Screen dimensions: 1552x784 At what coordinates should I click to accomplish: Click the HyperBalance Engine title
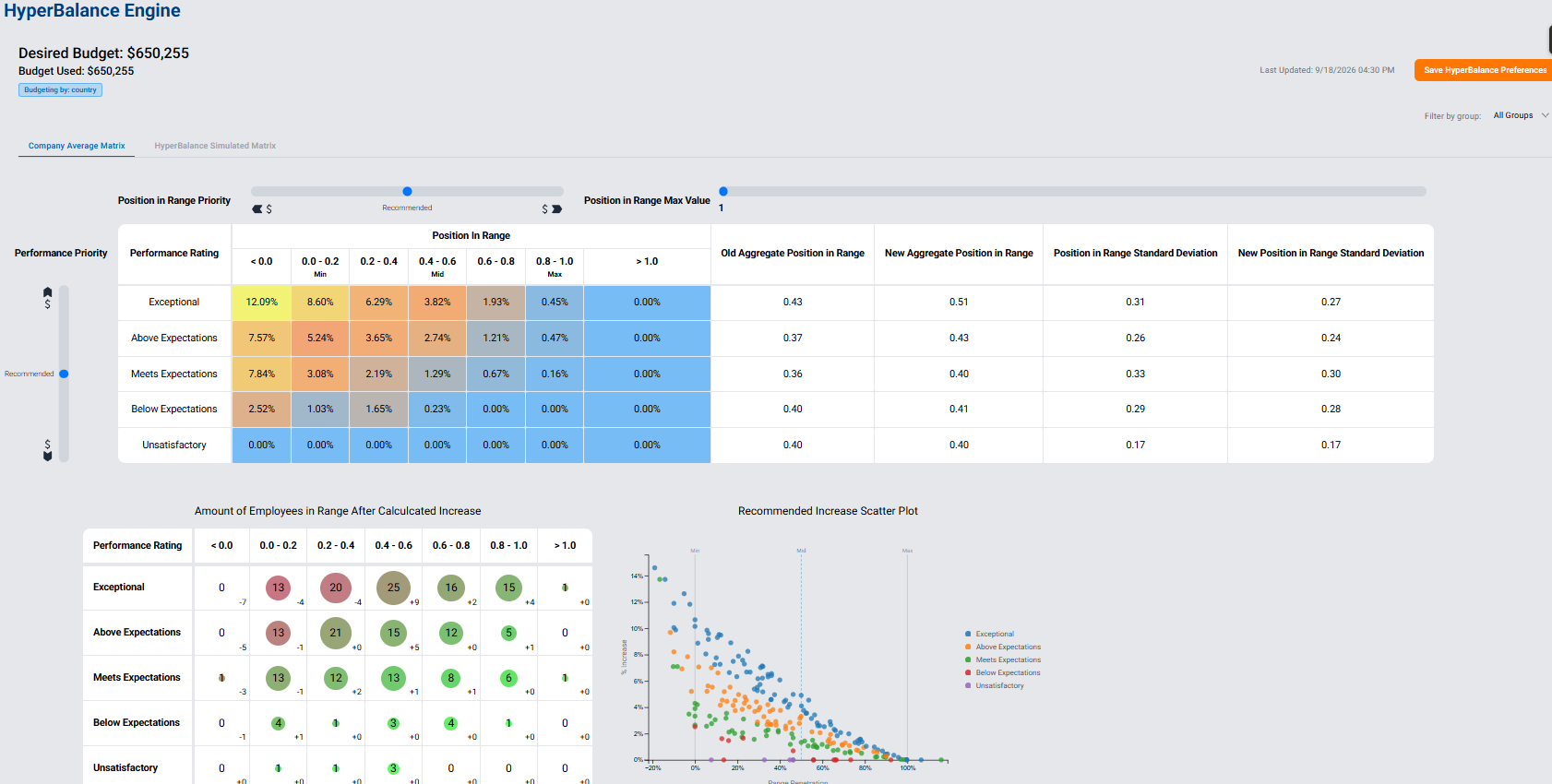pos(92,10)
